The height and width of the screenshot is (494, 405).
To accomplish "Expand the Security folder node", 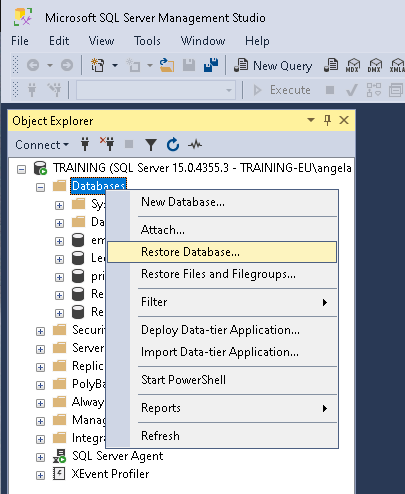I will pos(40,331).
